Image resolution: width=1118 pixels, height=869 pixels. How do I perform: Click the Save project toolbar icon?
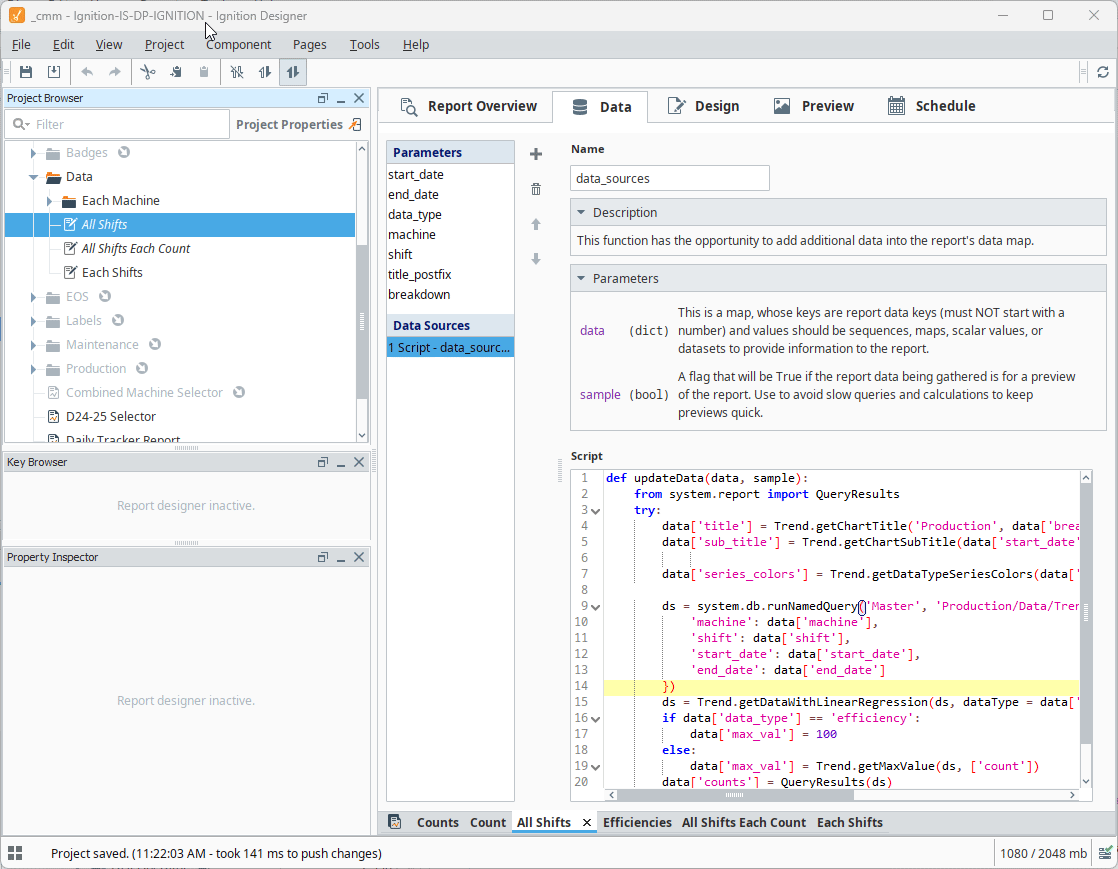point(26,72)
